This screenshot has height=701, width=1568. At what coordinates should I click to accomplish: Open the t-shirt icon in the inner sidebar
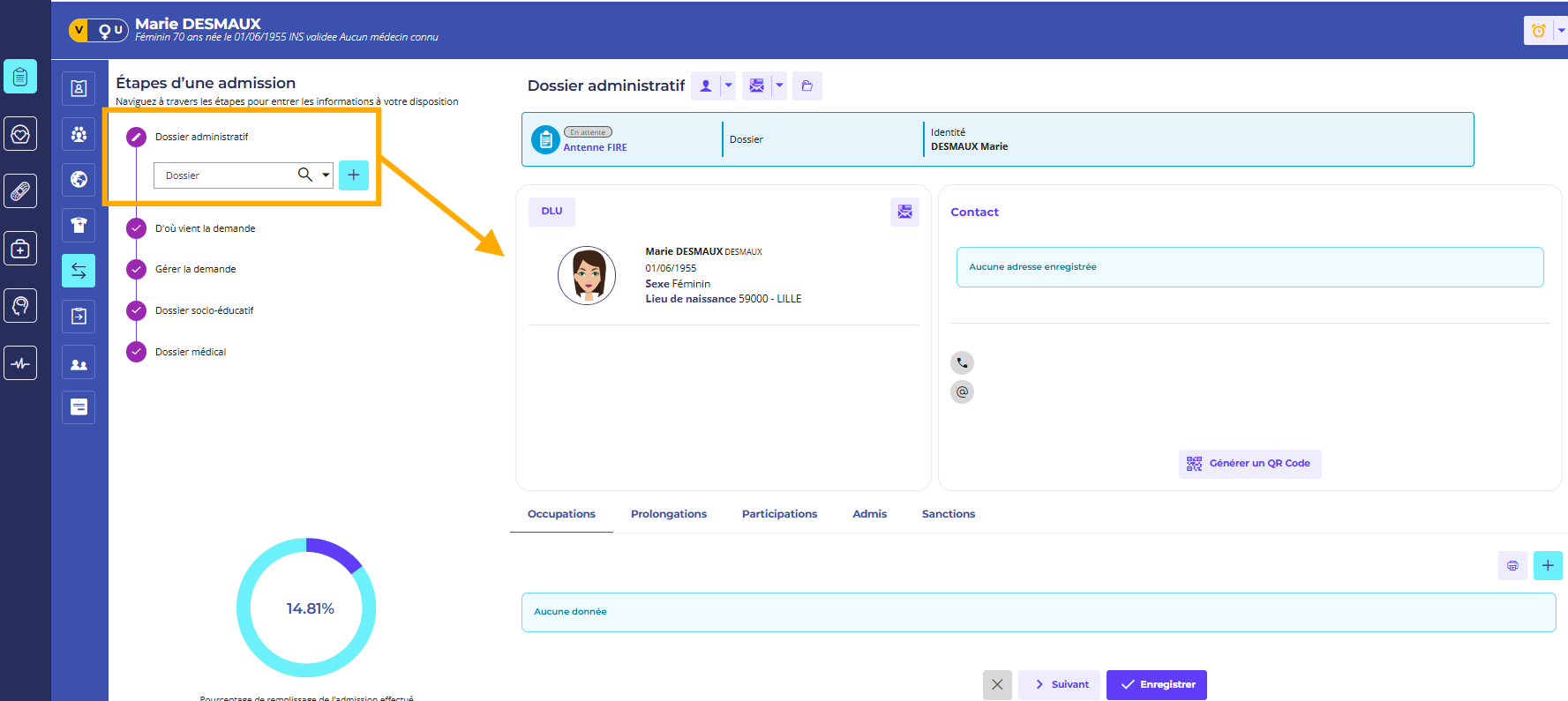[x=79, y=226]
